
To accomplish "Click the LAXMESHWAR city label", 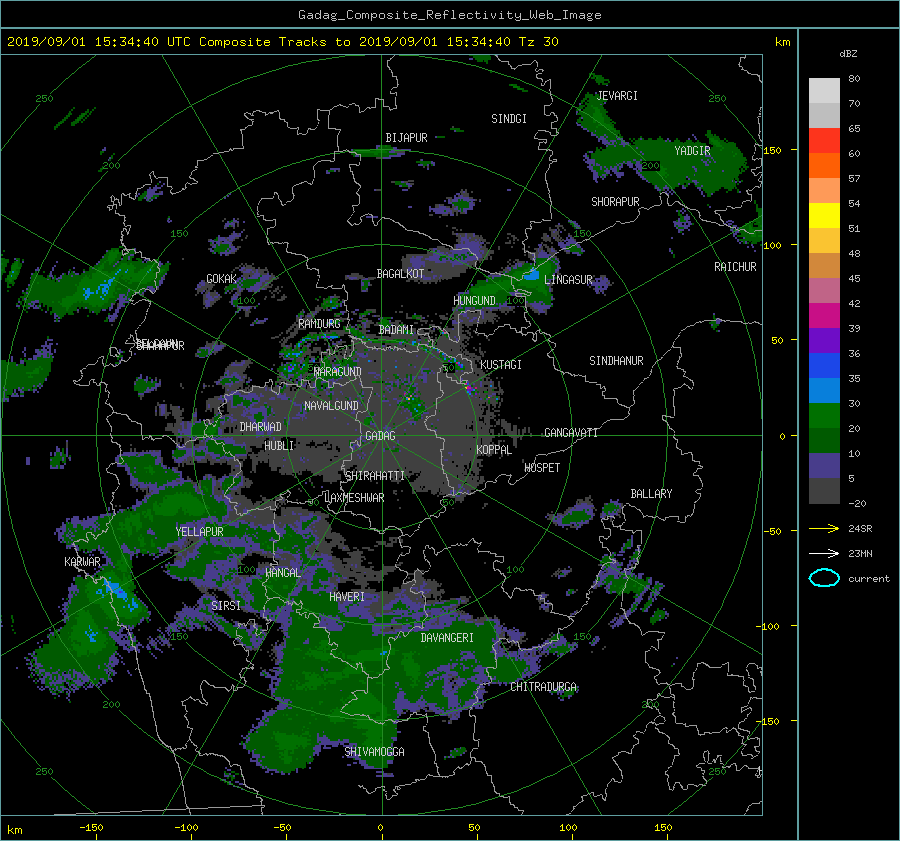I will [x=354, y=498].
